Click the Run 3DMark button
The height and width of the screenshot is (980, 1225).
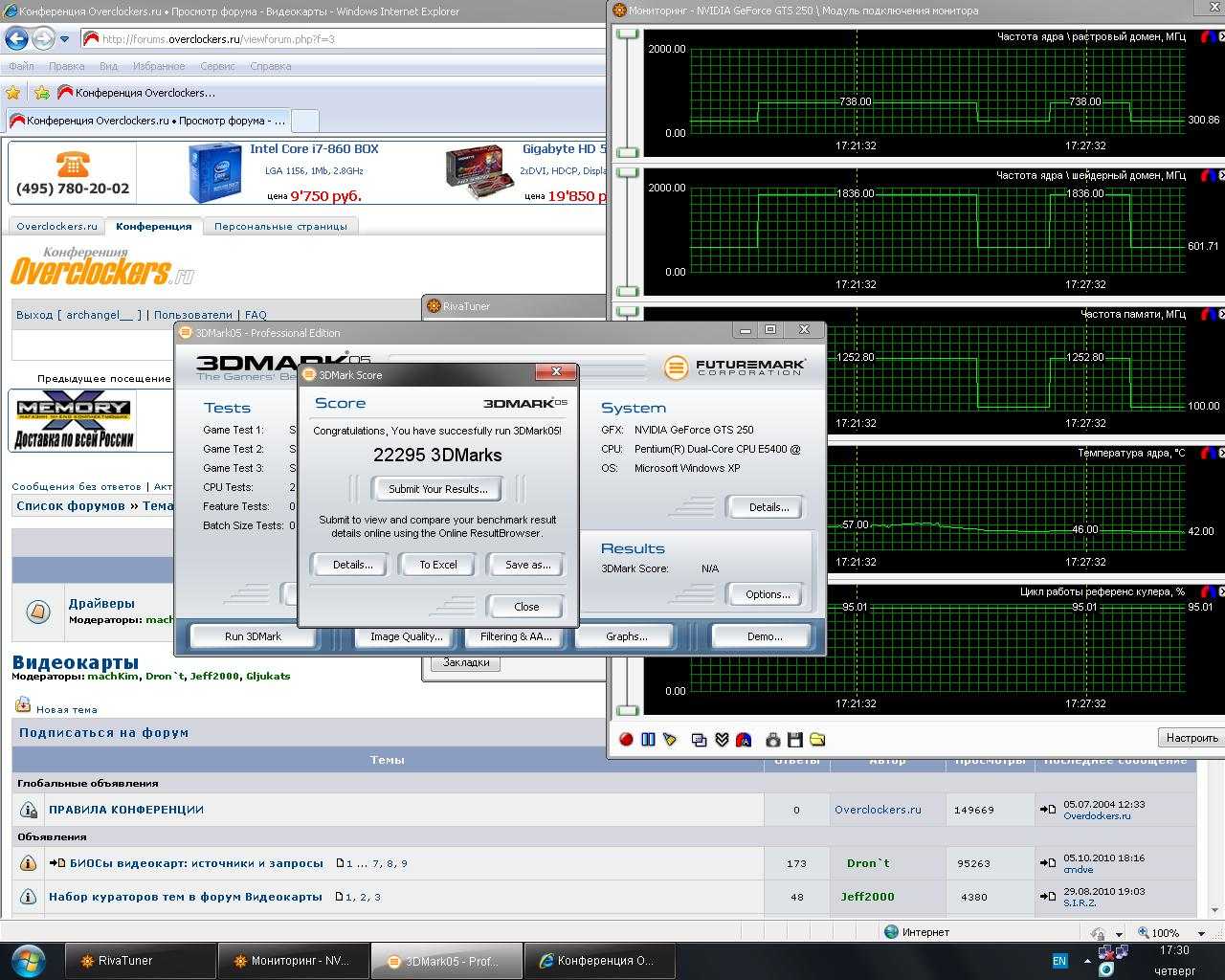[x=254, y=636]
